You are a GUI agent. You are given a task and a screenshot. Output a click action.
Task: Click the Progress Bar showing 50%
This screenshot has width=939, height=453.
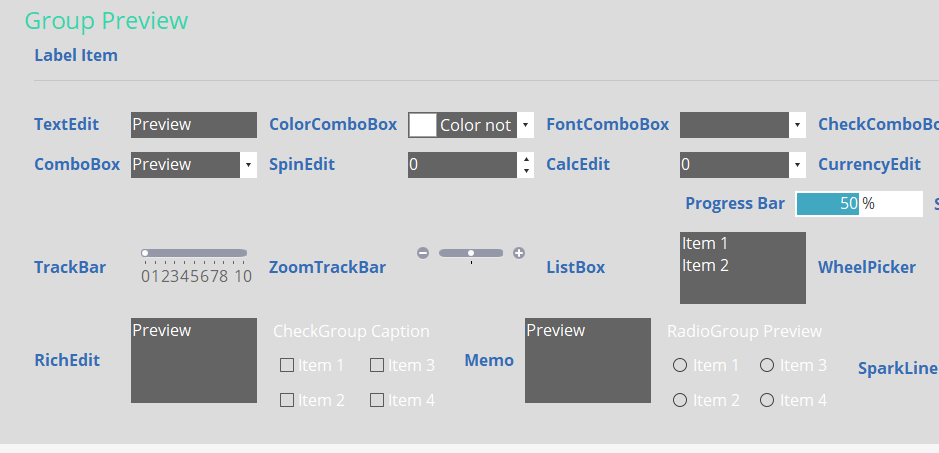coord(859,204)
